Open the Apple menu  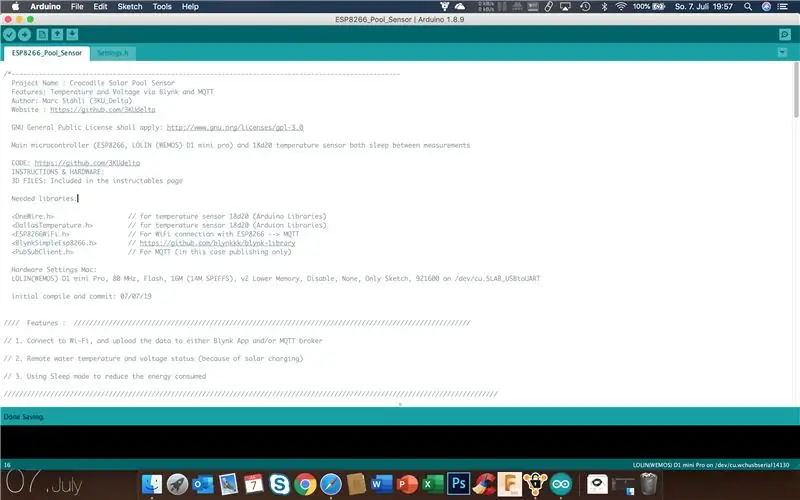tap(15, 7)
